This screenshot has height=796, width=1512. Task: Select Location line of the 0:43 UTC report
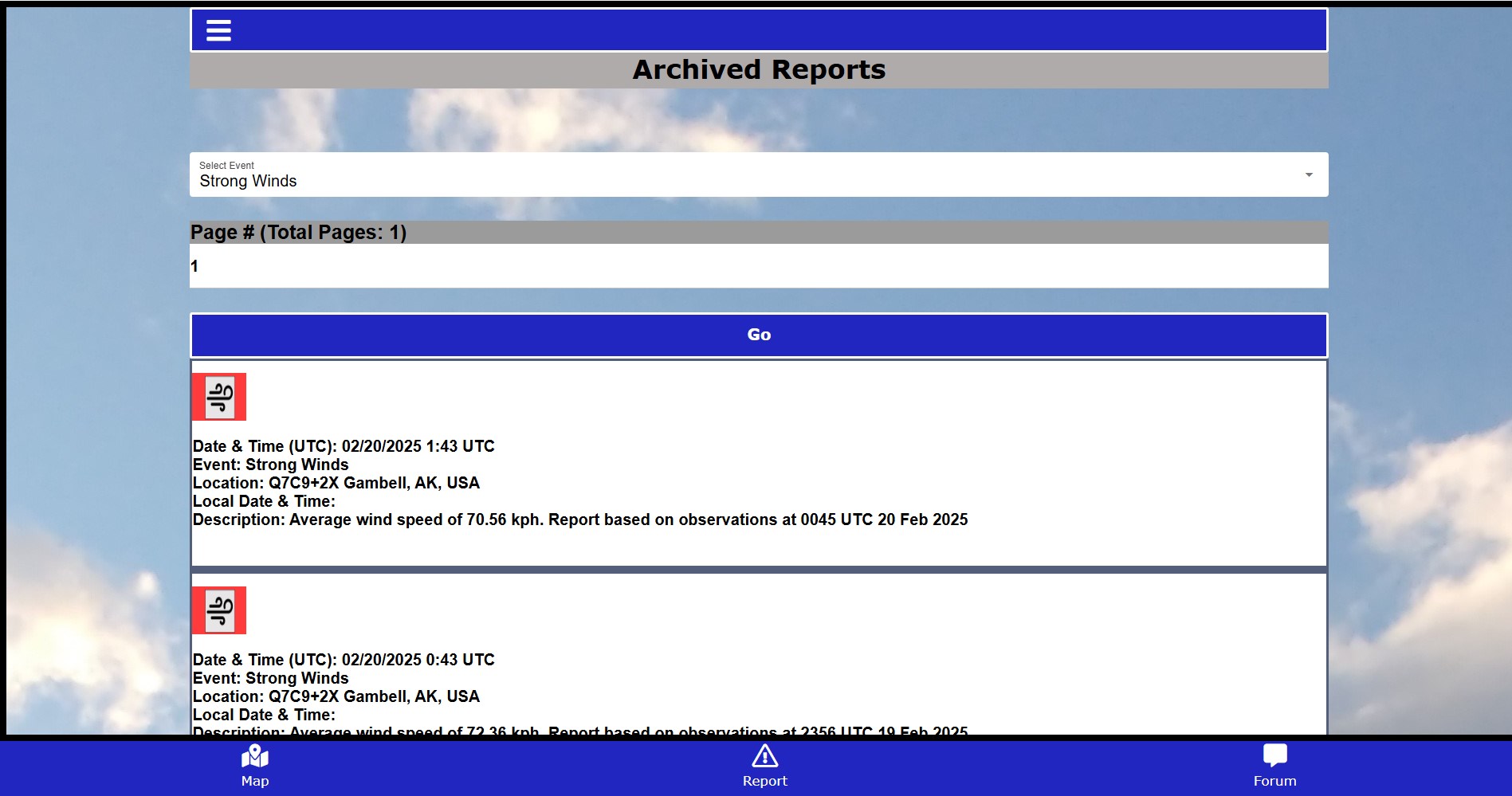tap(336, 696)
